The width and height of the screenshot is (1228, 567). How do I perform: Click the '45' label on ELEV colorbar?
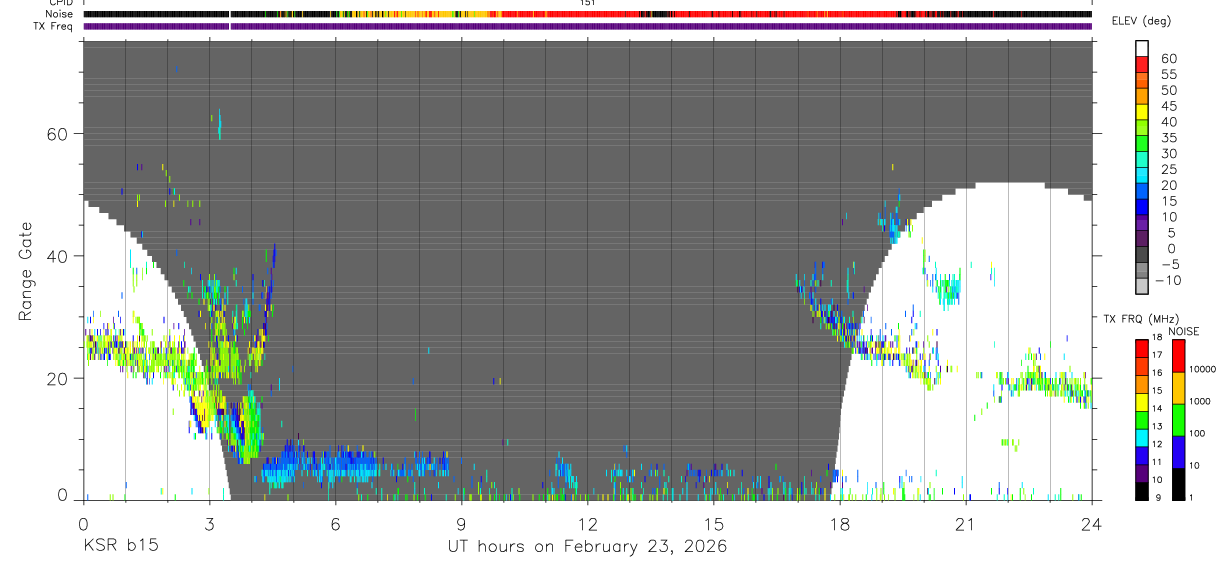[x=1167, y=106]
